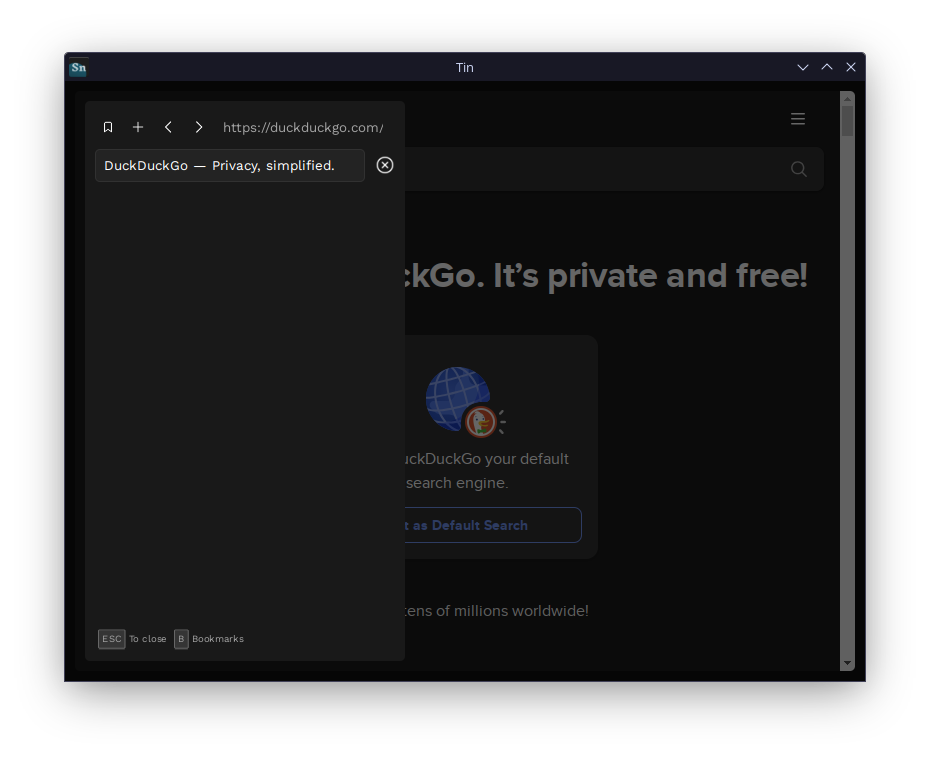Click the scrollbar down arrow
The height and width of the screenshot is (758, 930).
[x=847, y=663]
